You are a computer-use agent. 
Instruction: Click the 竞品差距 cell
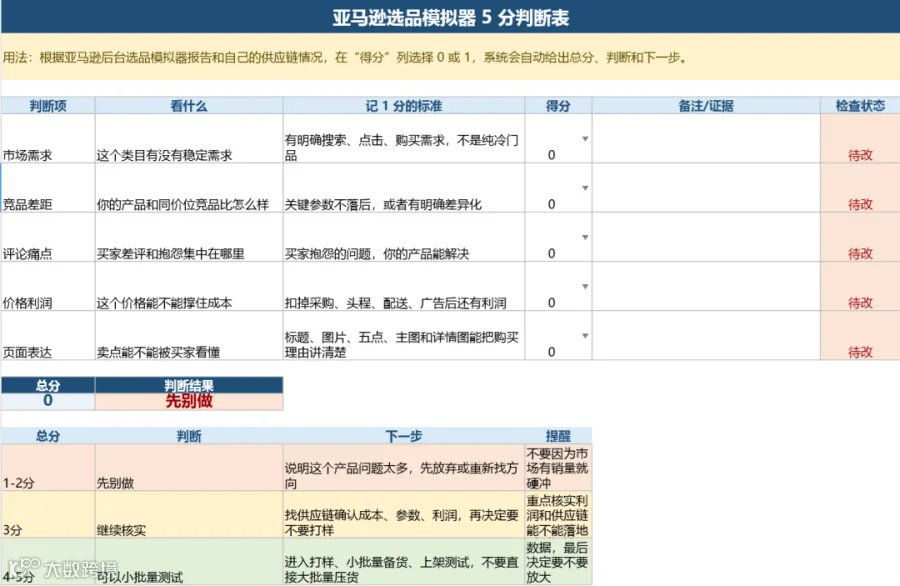point(48,188)
